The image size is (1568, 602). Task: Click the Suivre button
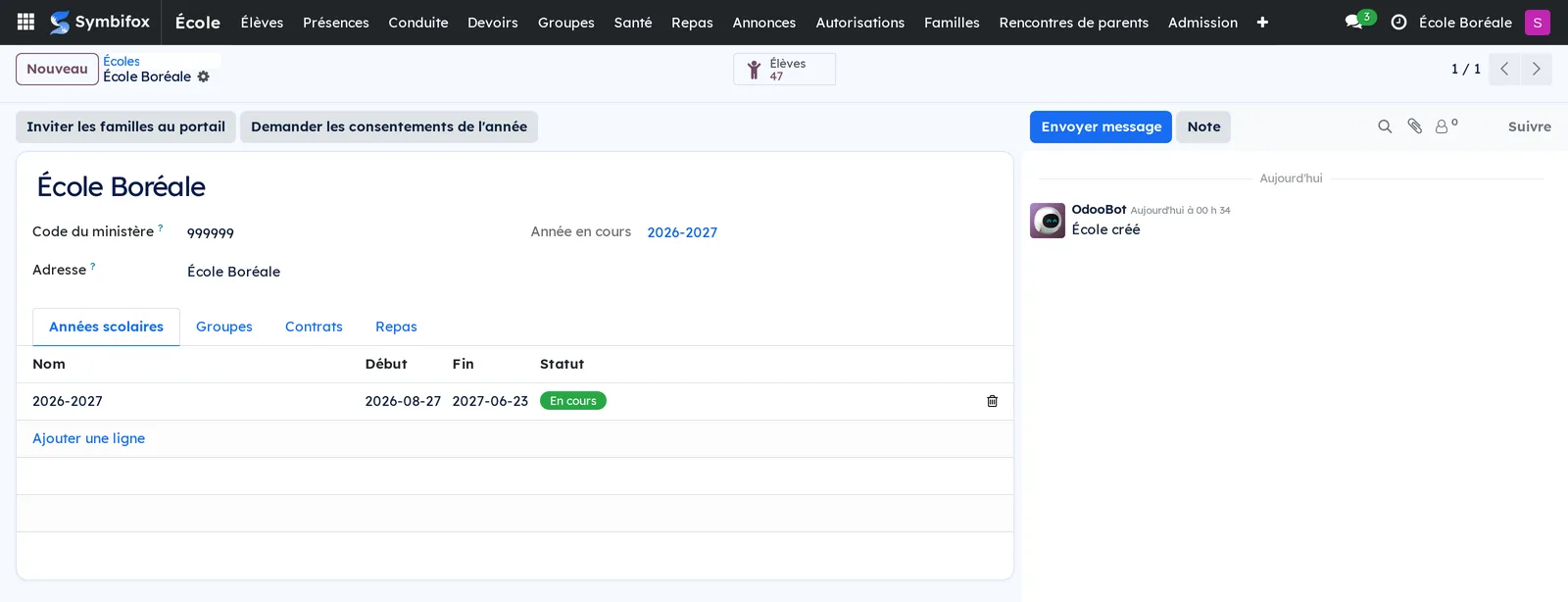[x=1529, y=126]
